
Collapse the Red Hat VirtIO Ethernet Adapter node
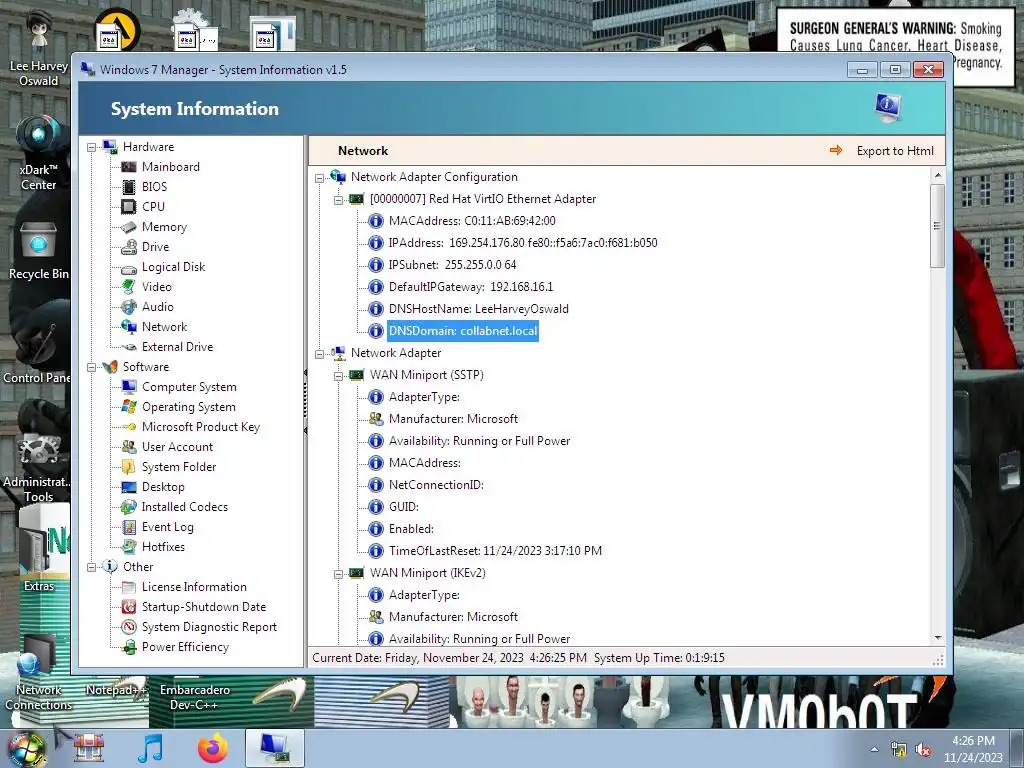pos(338,200)
